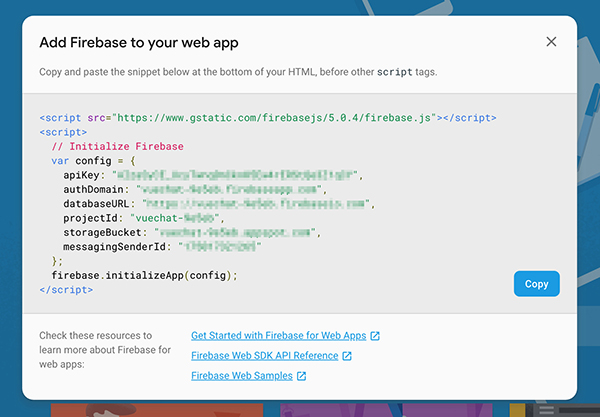The image size is (600, 417).
Task: Click external link icon beside SDK API Reference
Action: point(347,356)
